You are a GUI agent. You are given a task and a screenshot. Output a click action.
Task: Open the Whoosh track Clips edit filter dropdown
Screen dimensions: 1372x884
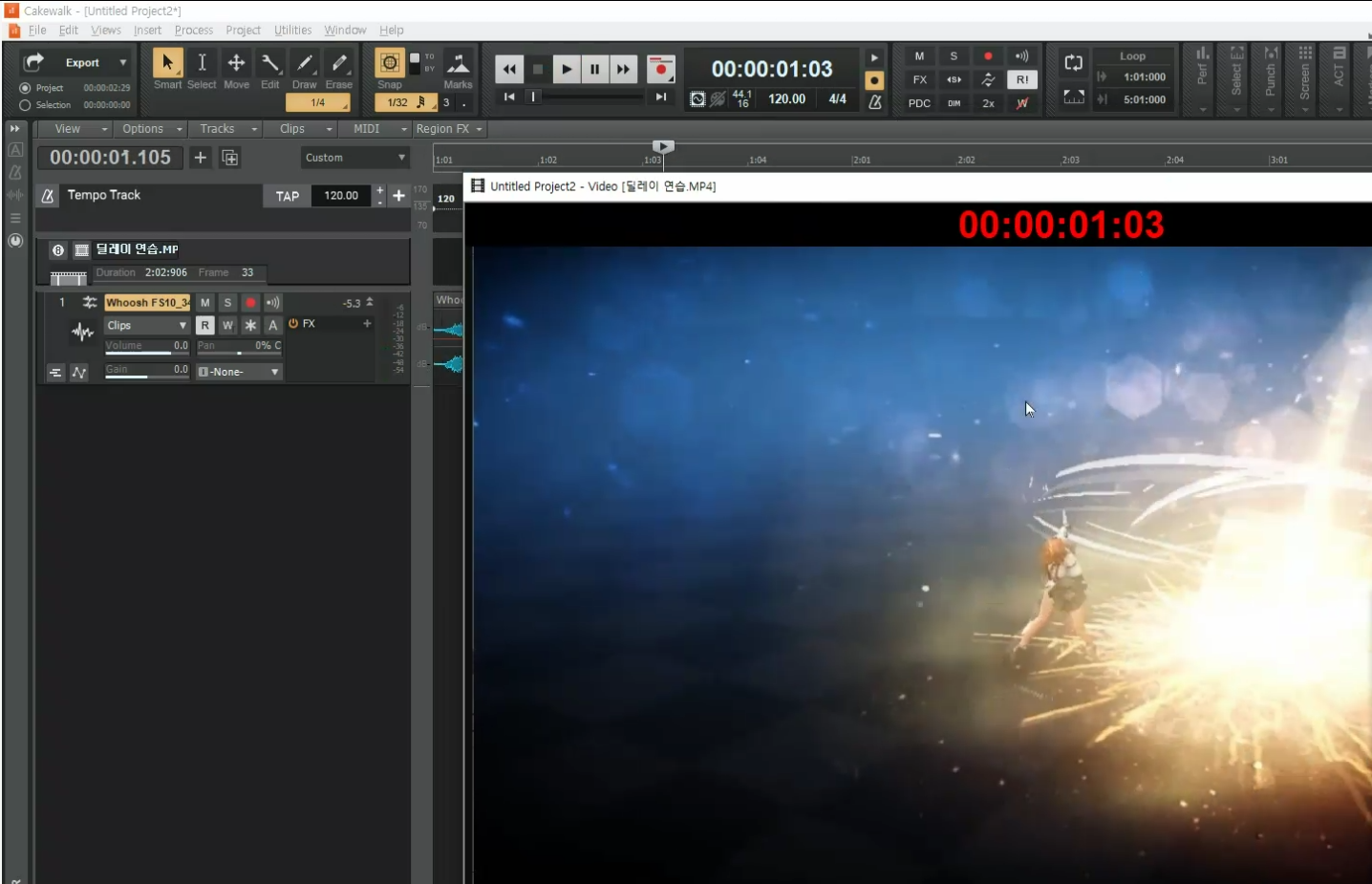coord(147,326)
